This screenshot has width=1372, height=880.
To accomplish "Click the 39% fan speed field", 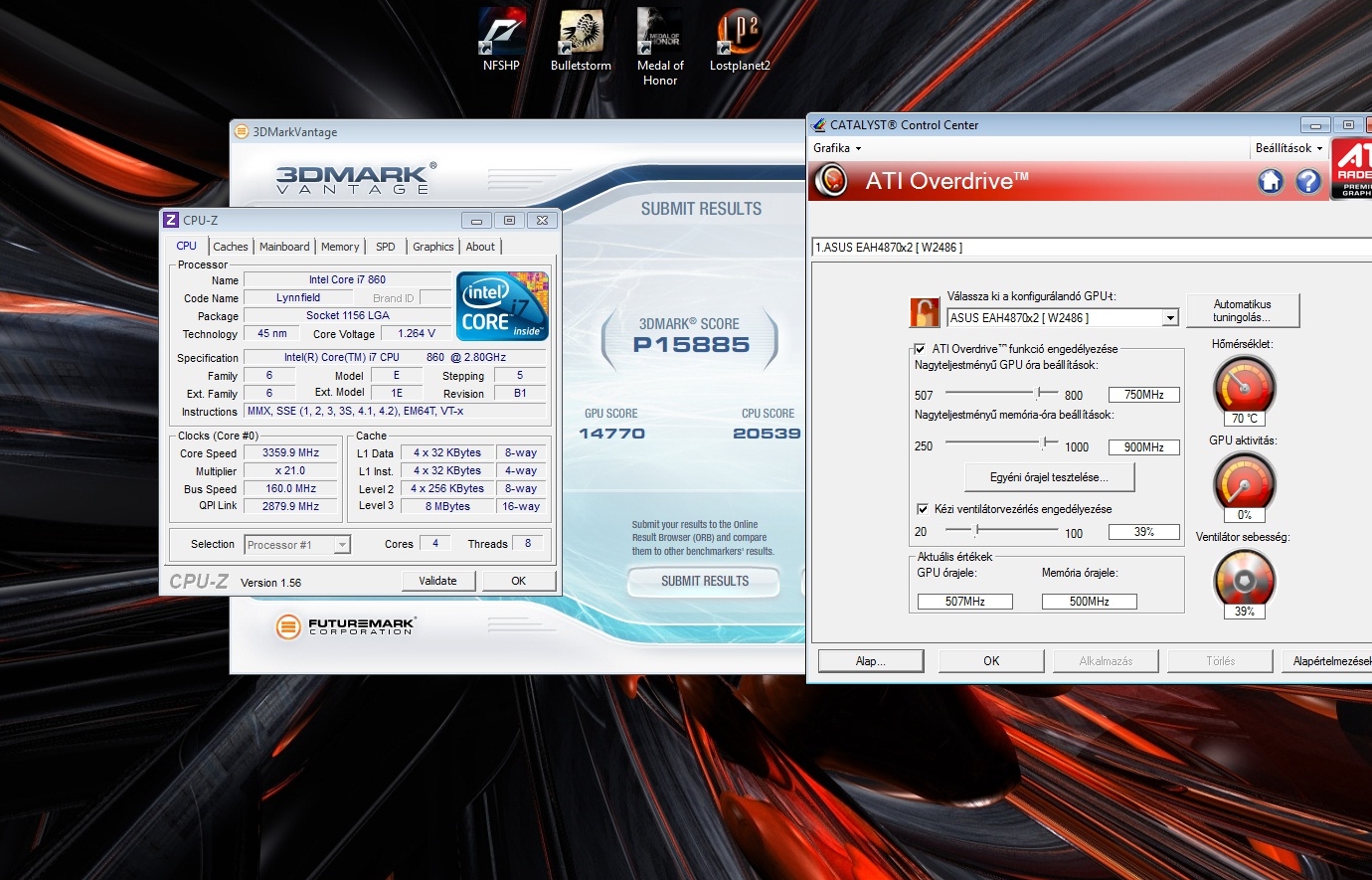I will (x=1144, y=532).
